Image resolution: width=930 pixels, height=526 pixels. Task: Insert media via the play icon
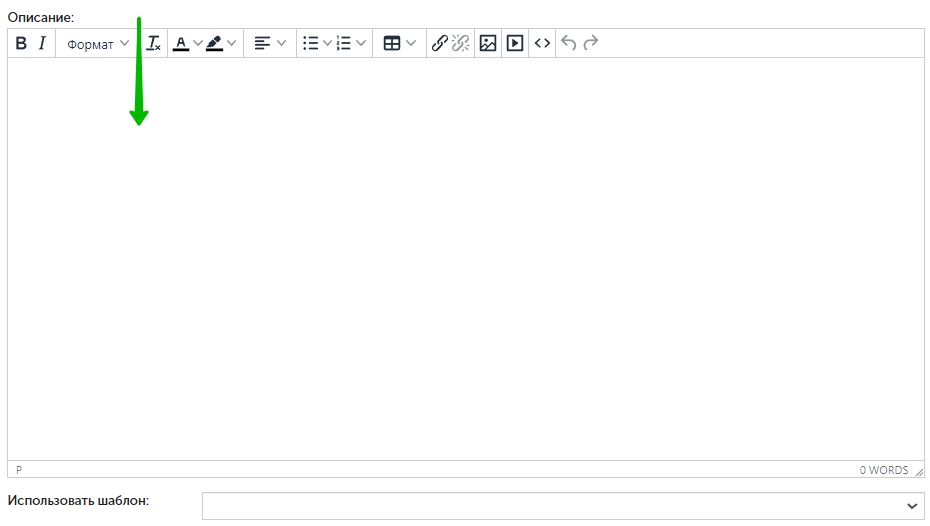pos(515,43)
